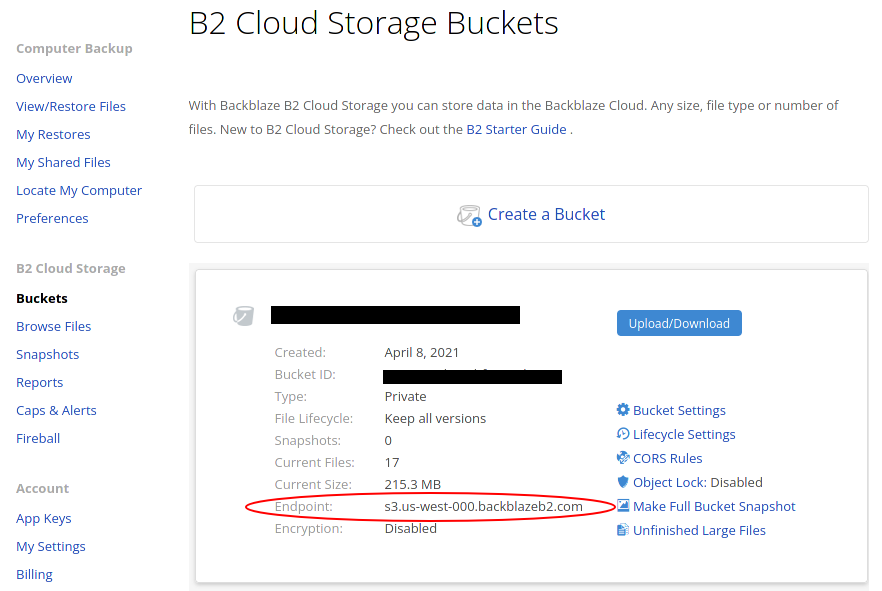
Task: Open App Keys
Action: click(x=43, y=518)
